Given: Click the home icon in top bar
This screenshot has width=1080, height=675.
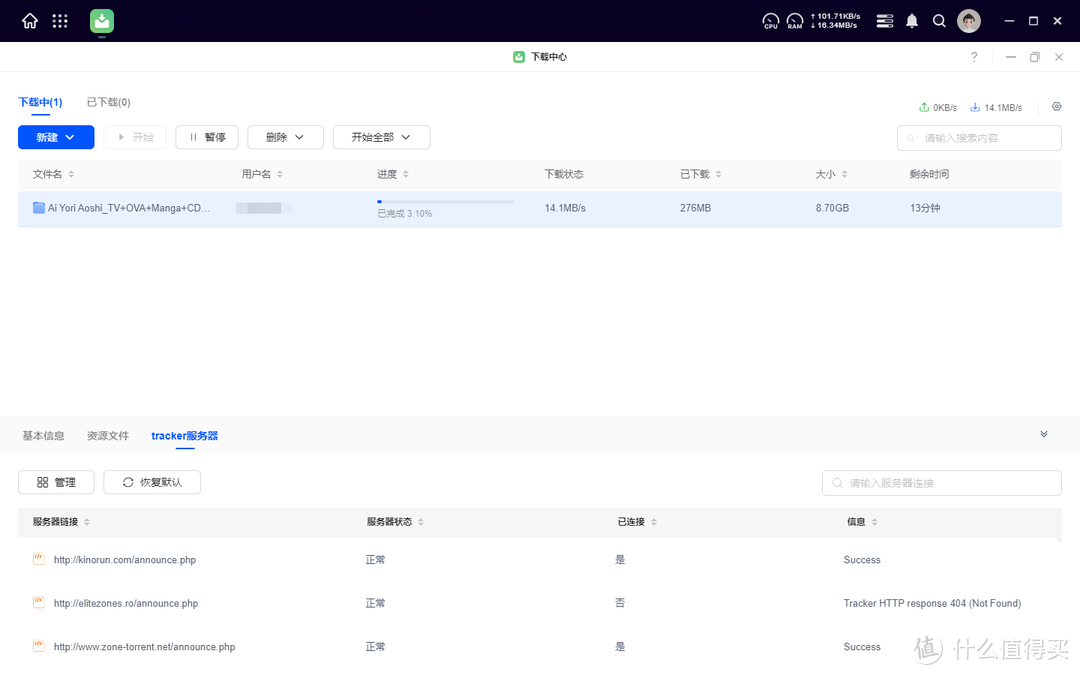Looking at the screenshot, I should coord(30,21).
